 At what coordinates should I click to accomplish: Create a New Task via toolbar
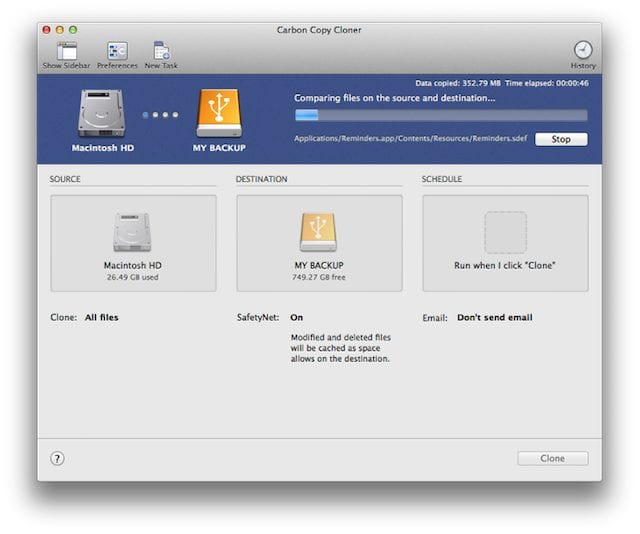point(160,51)
